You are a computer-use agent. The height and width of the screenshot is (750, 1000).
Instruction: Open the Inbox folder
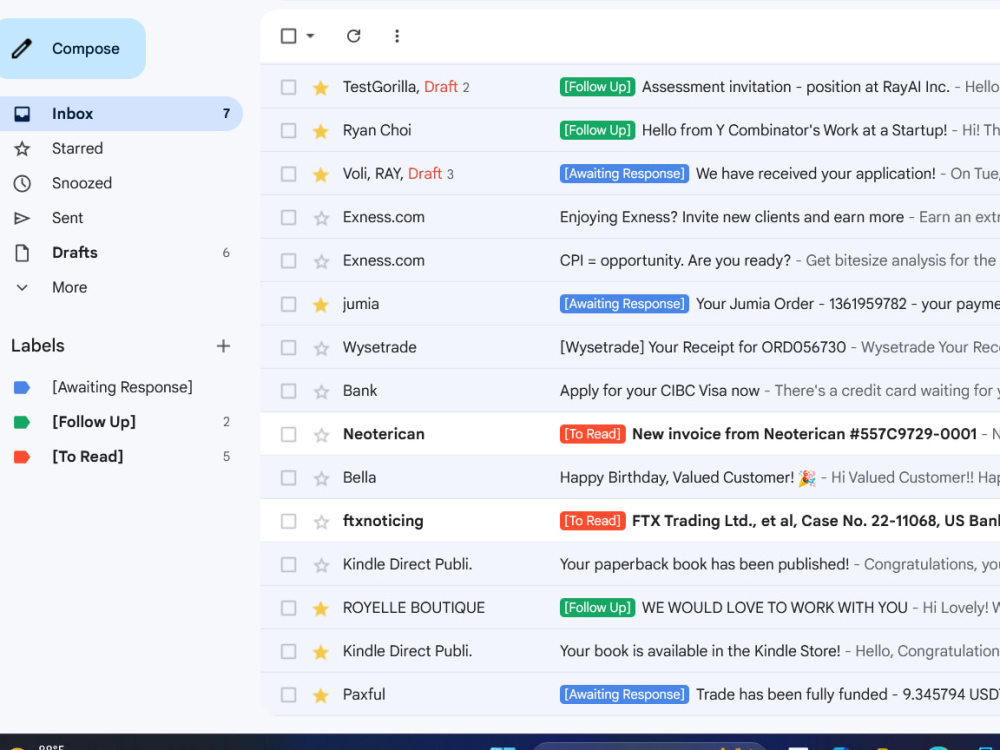point(121,114)
